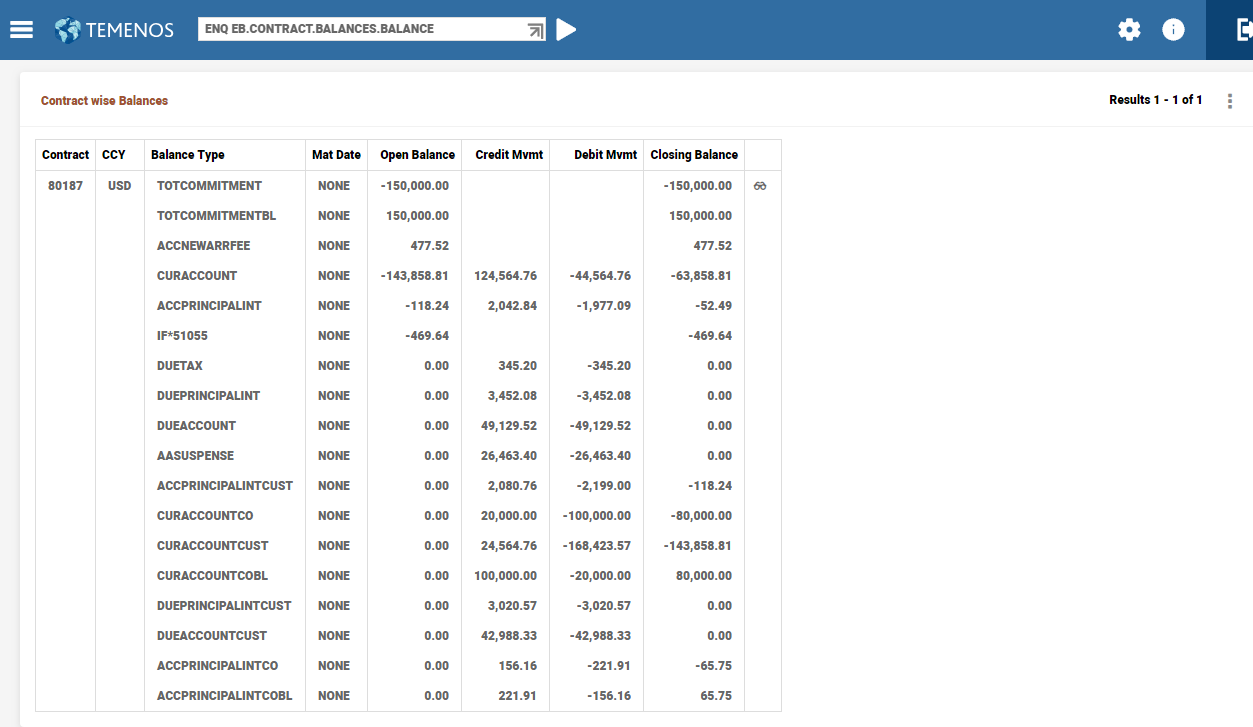Click the Temenos globe logo
1253x727 pixels.
coord(68,30)
